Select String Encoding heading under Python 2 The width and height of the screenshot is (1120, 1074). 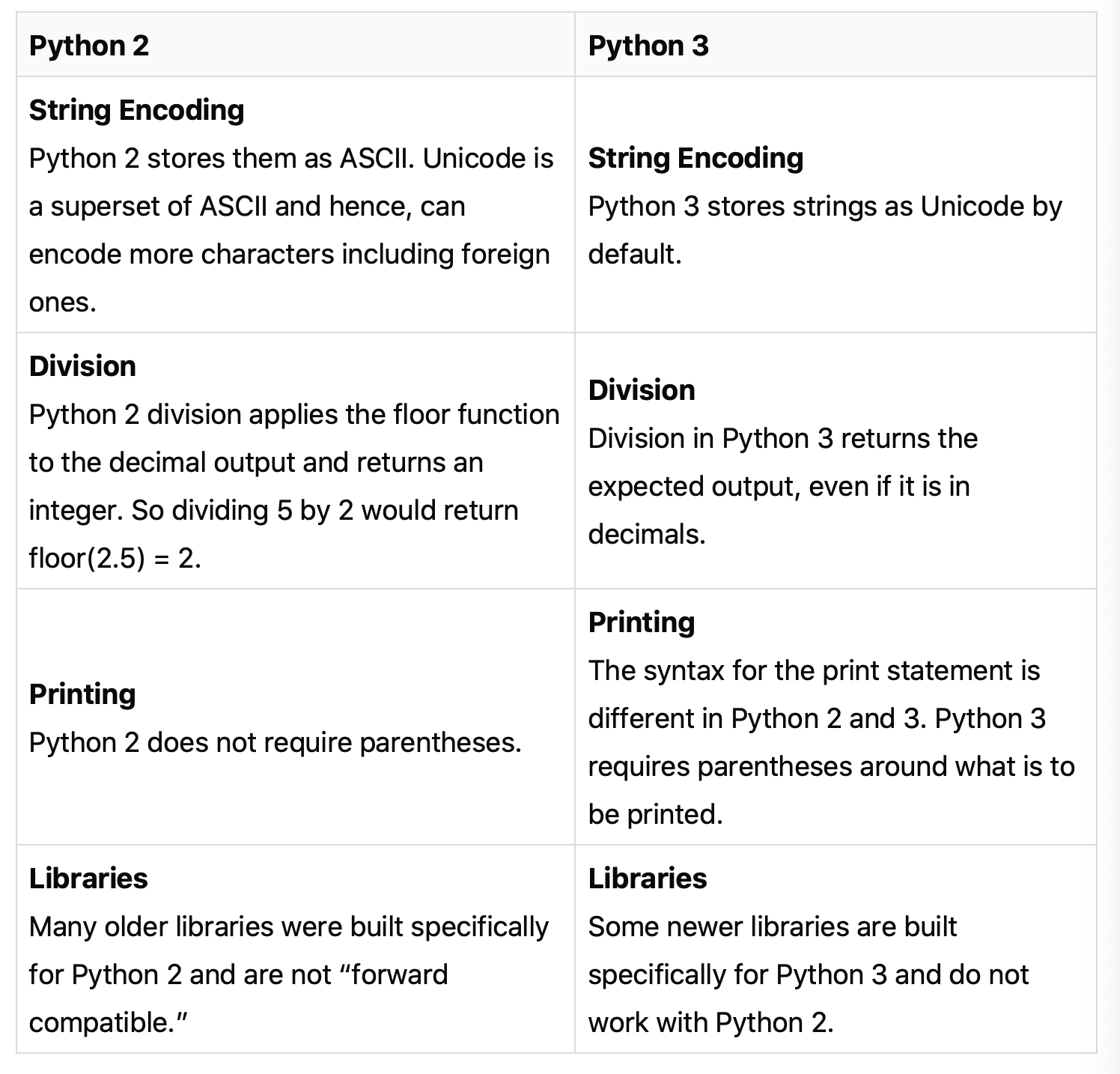(x=136, y=110)
